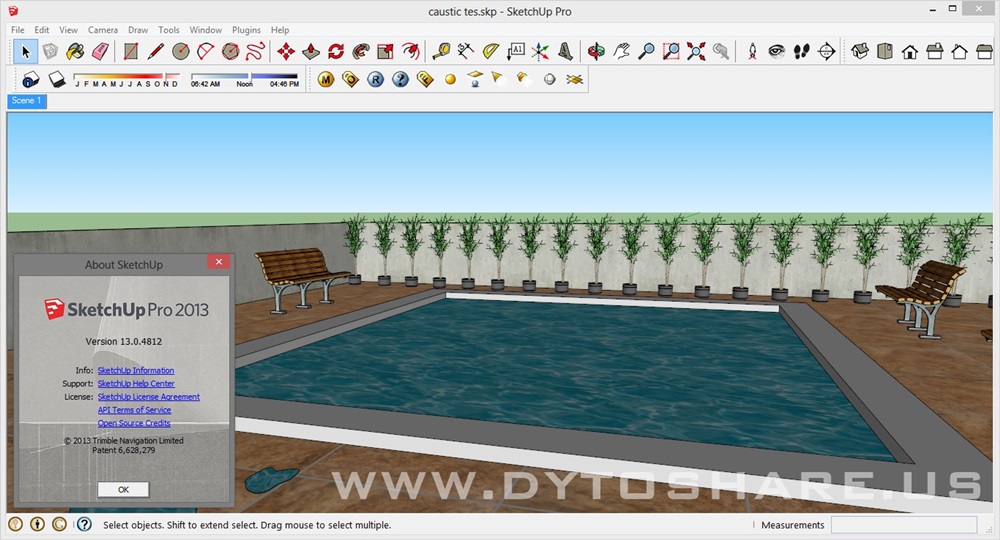Click the blue R render icon
1000x540 pixels.
click(376, 80)
